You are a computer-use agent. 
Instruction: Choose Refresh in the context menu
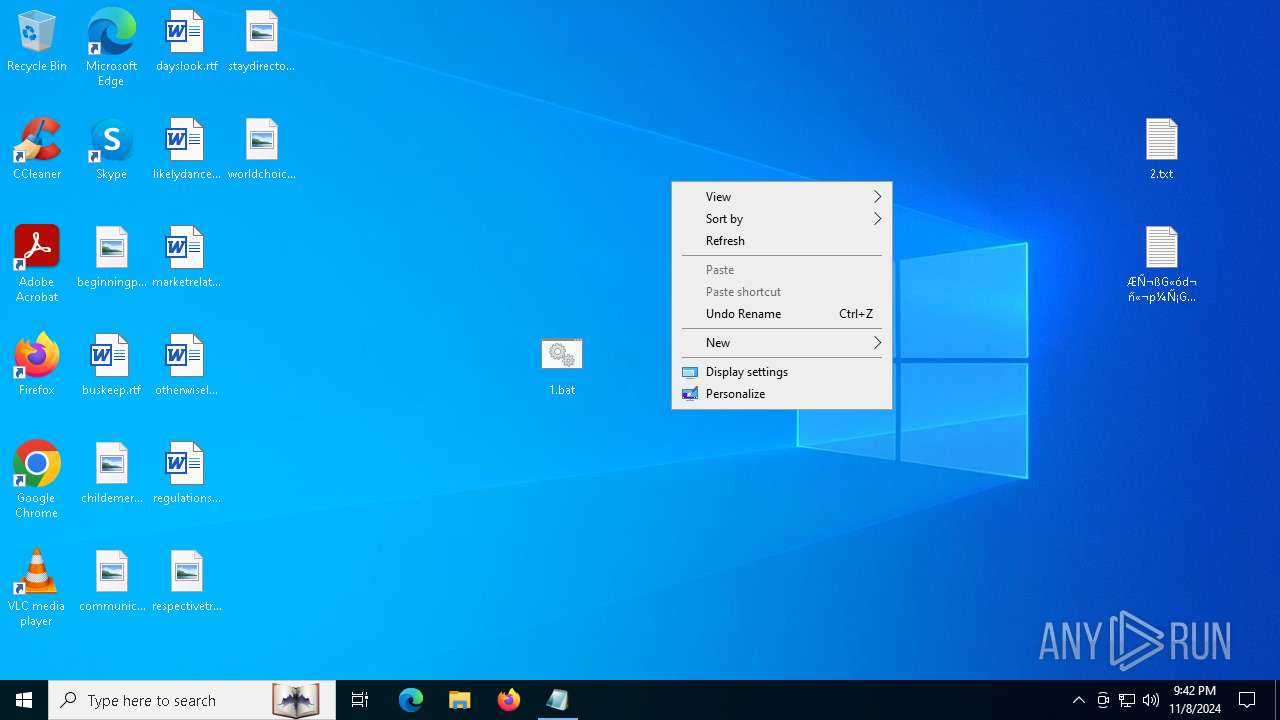[x=782, y=241]
